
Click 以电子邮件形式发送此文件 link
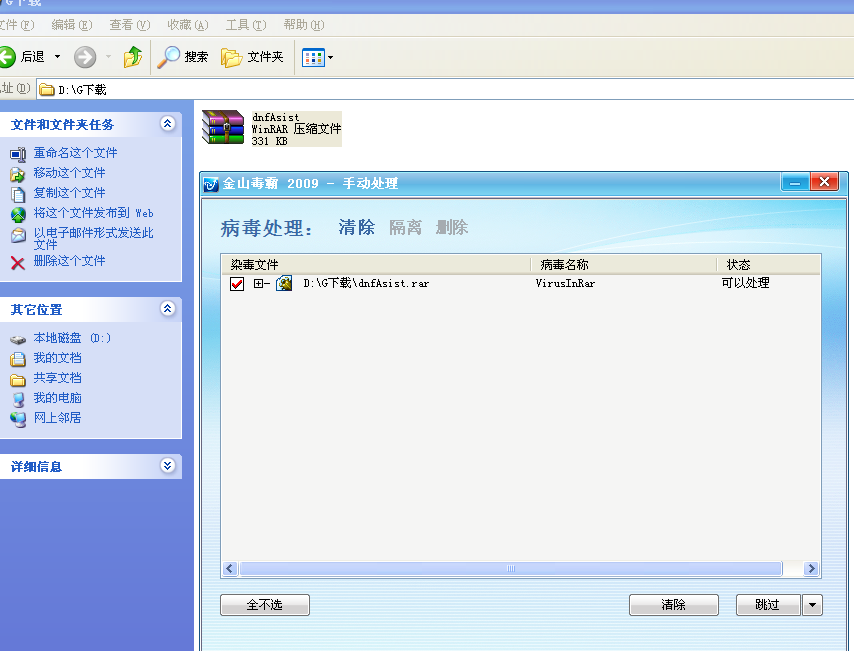[x=93, y=239]
